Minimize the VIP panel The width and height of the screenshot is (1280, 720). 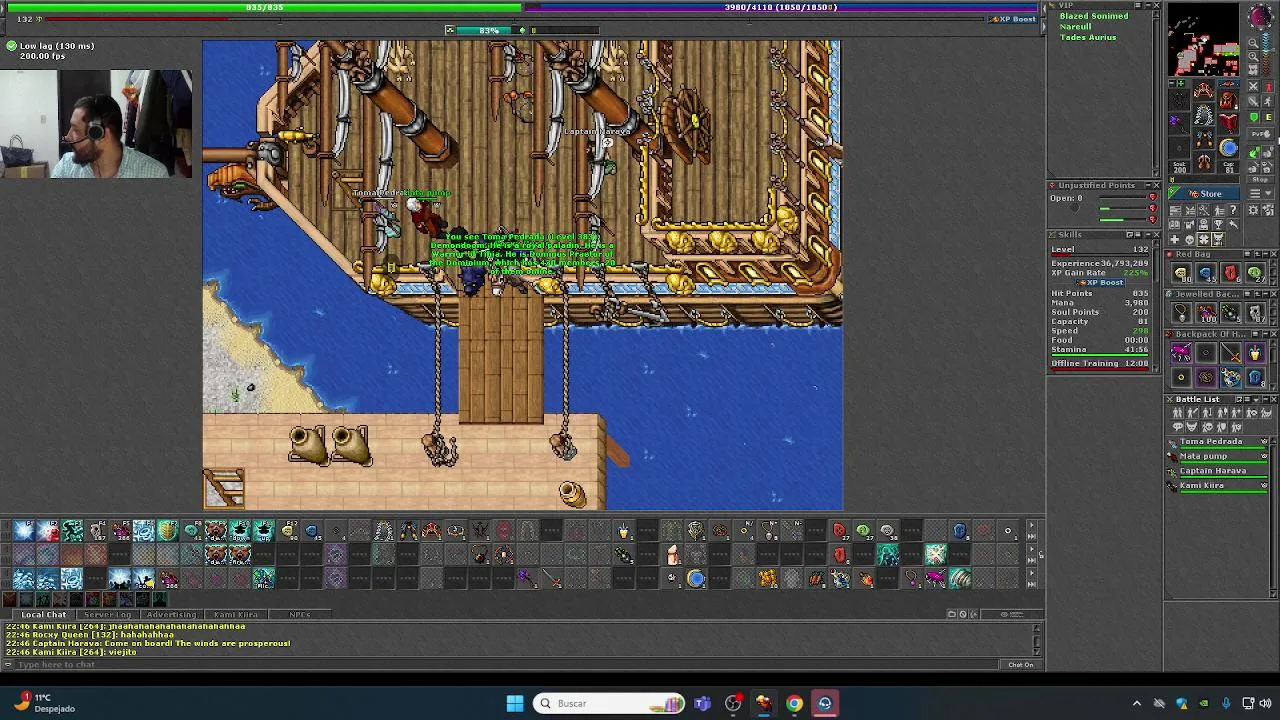pos(1147,6)
